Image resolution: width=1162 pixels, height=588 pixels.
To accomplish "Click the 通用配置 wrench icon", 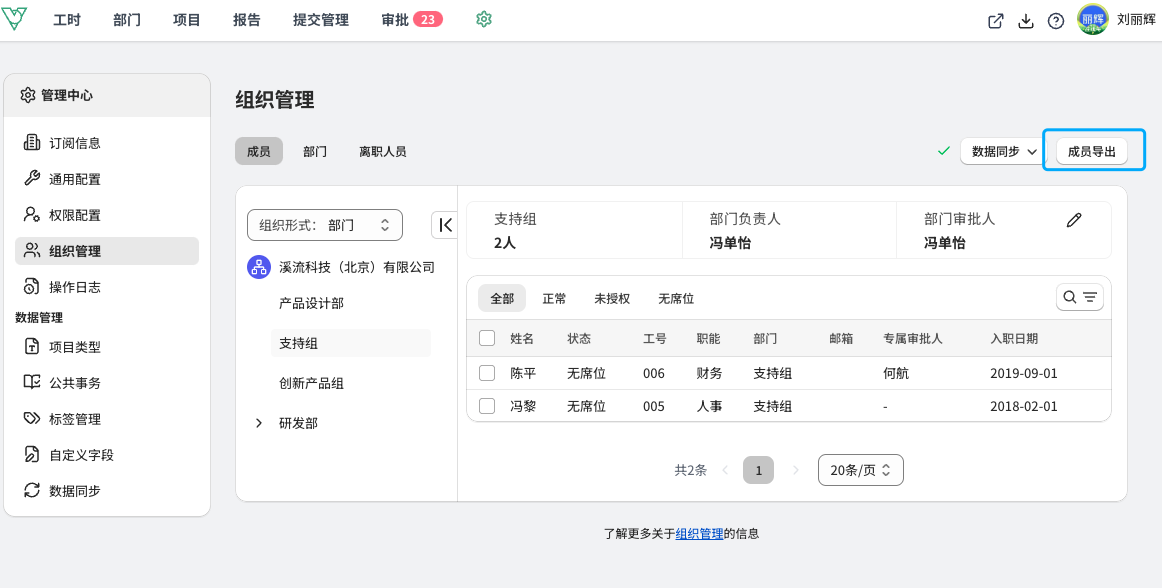I will [32, 179].
